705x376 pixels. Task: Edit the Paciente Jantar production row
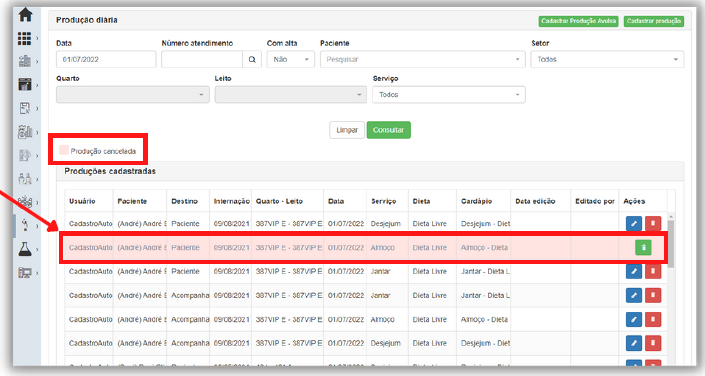click(x=634, y=271)
